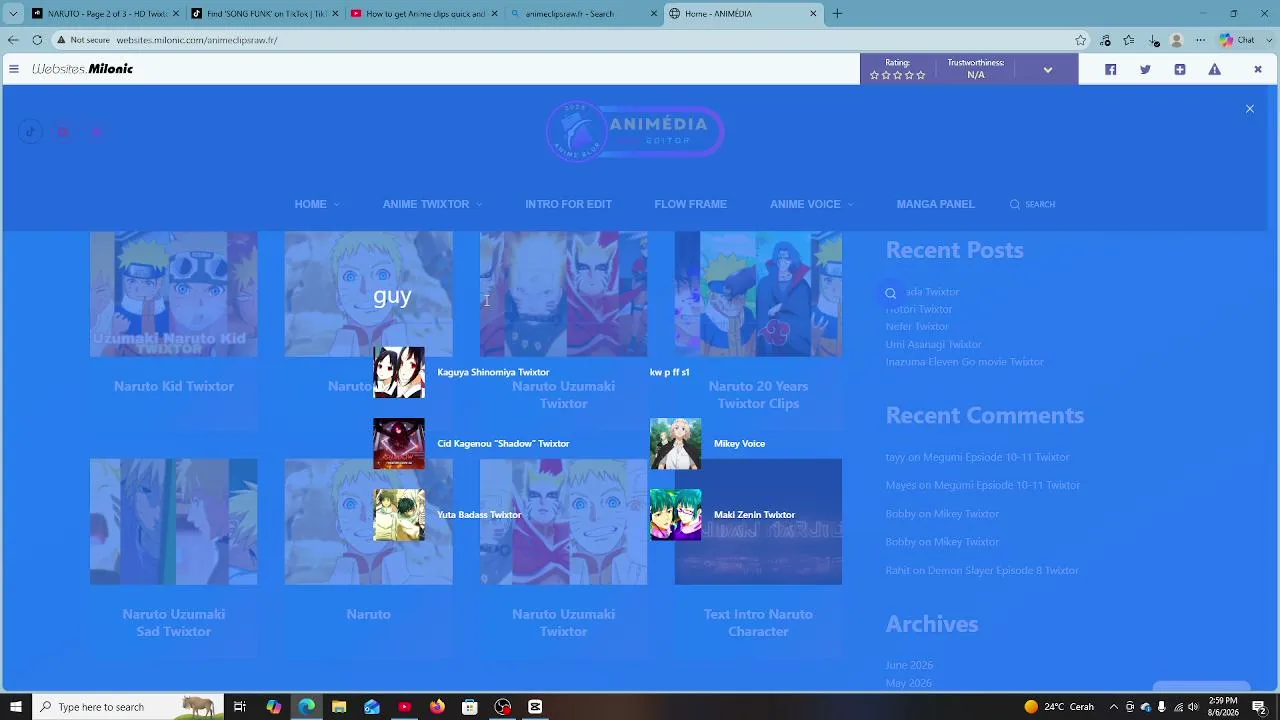Open the Milonic hamburger menu
1280x720 pixels.
click(x=14, y=69)
